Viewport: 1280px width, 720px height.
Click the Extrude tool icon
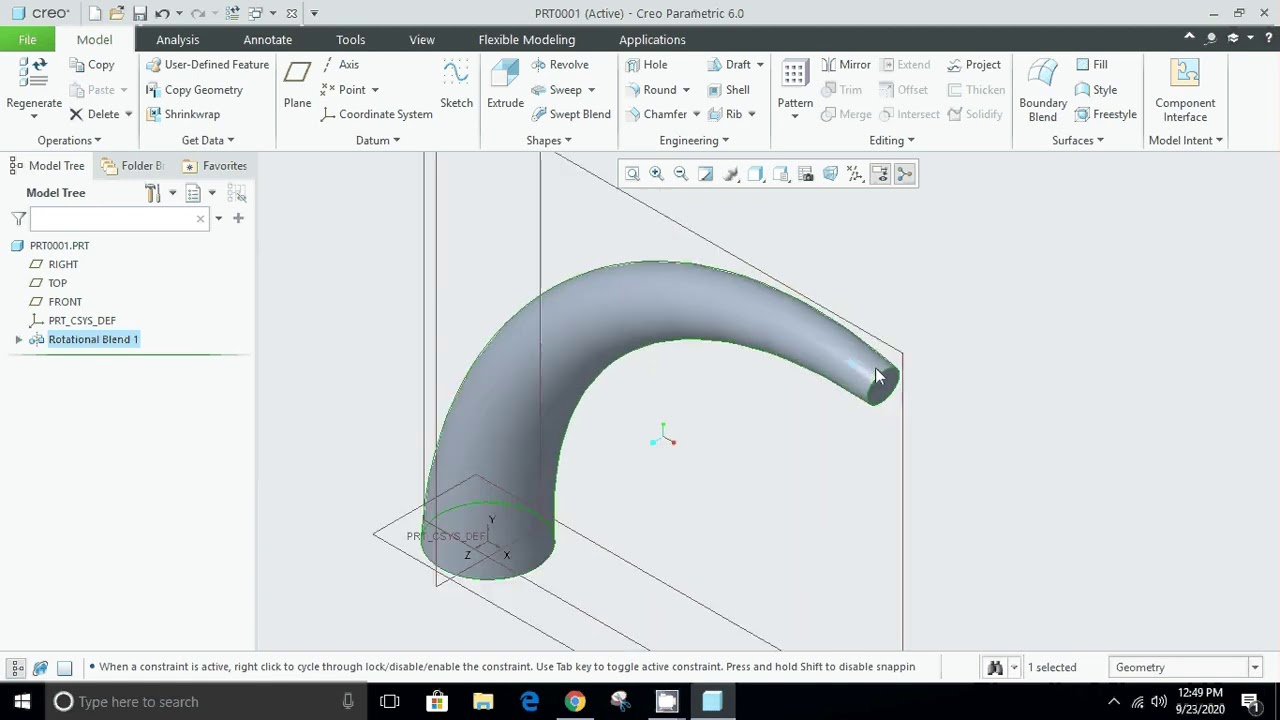[505, 74]
